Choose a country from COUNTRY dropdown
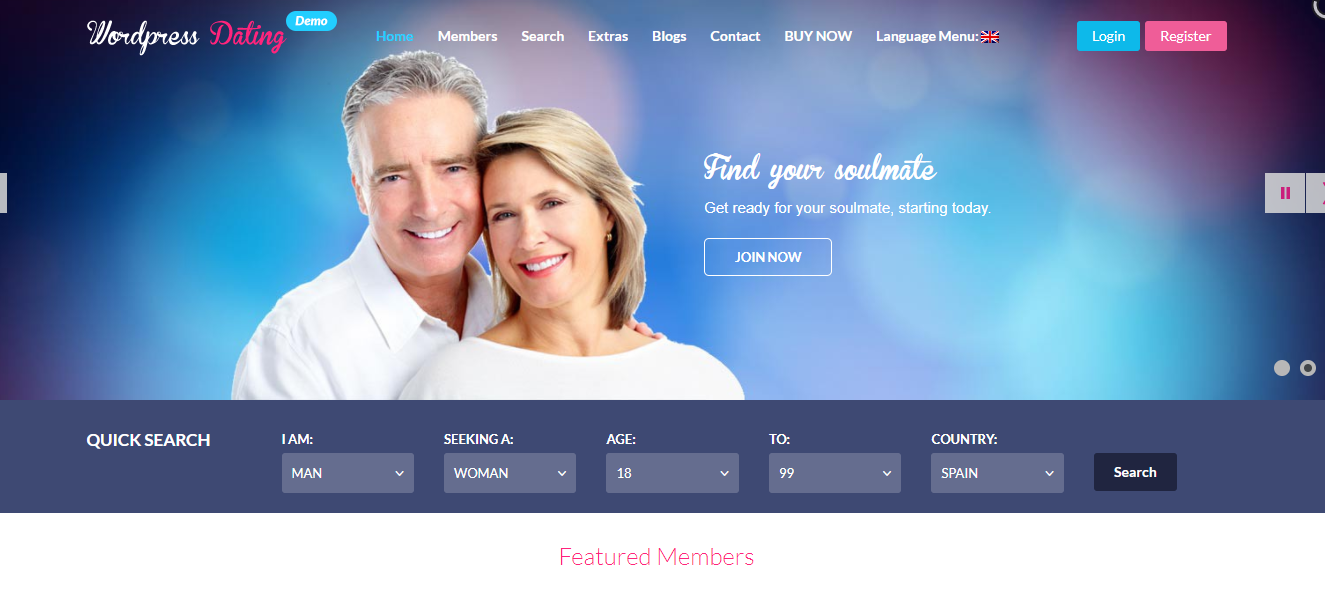Screen dimensions: 1325x595 point(997,473)
